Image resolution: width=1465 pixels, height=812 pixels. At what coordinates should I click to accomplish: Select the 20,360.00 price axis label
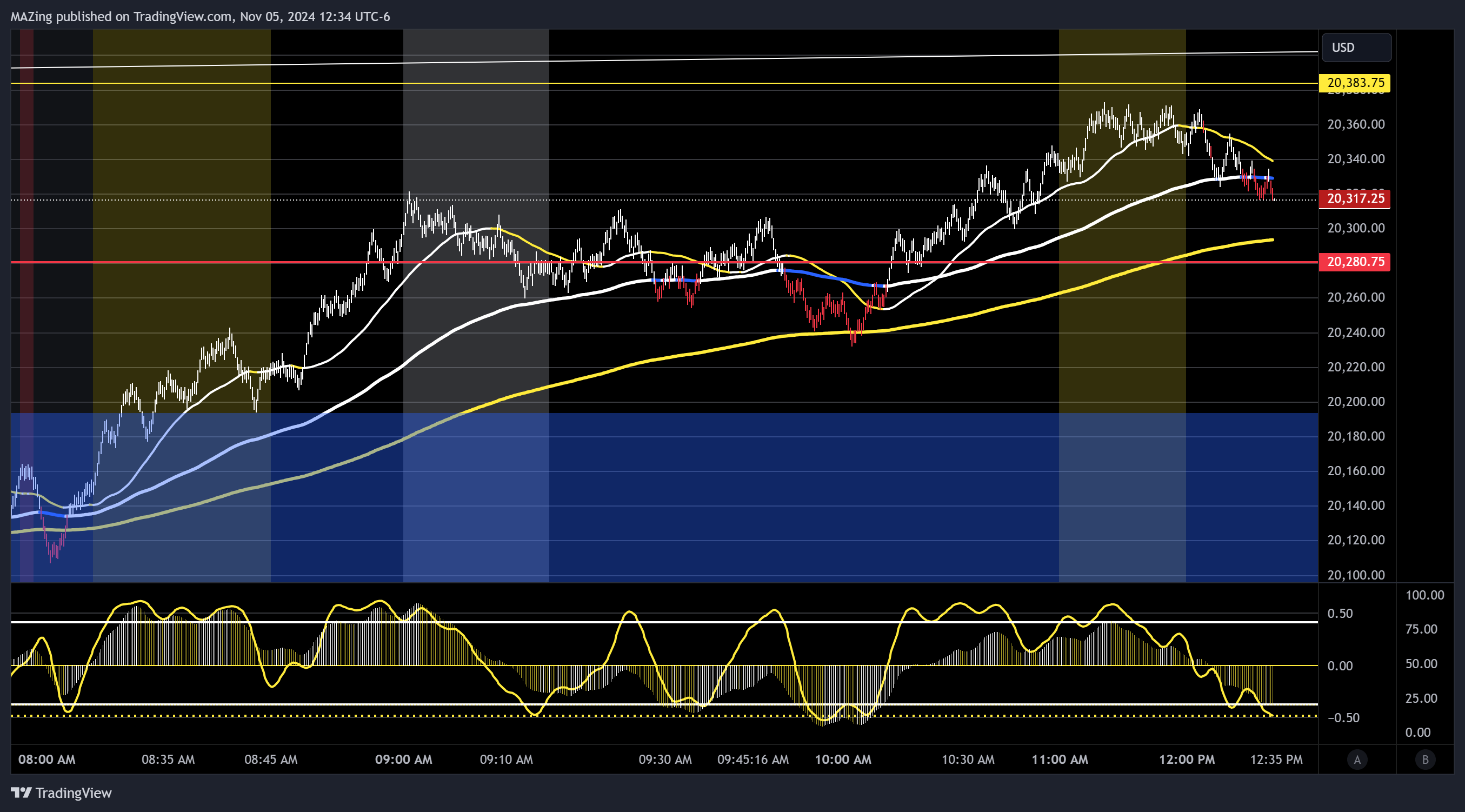[x=1356, y=124]
